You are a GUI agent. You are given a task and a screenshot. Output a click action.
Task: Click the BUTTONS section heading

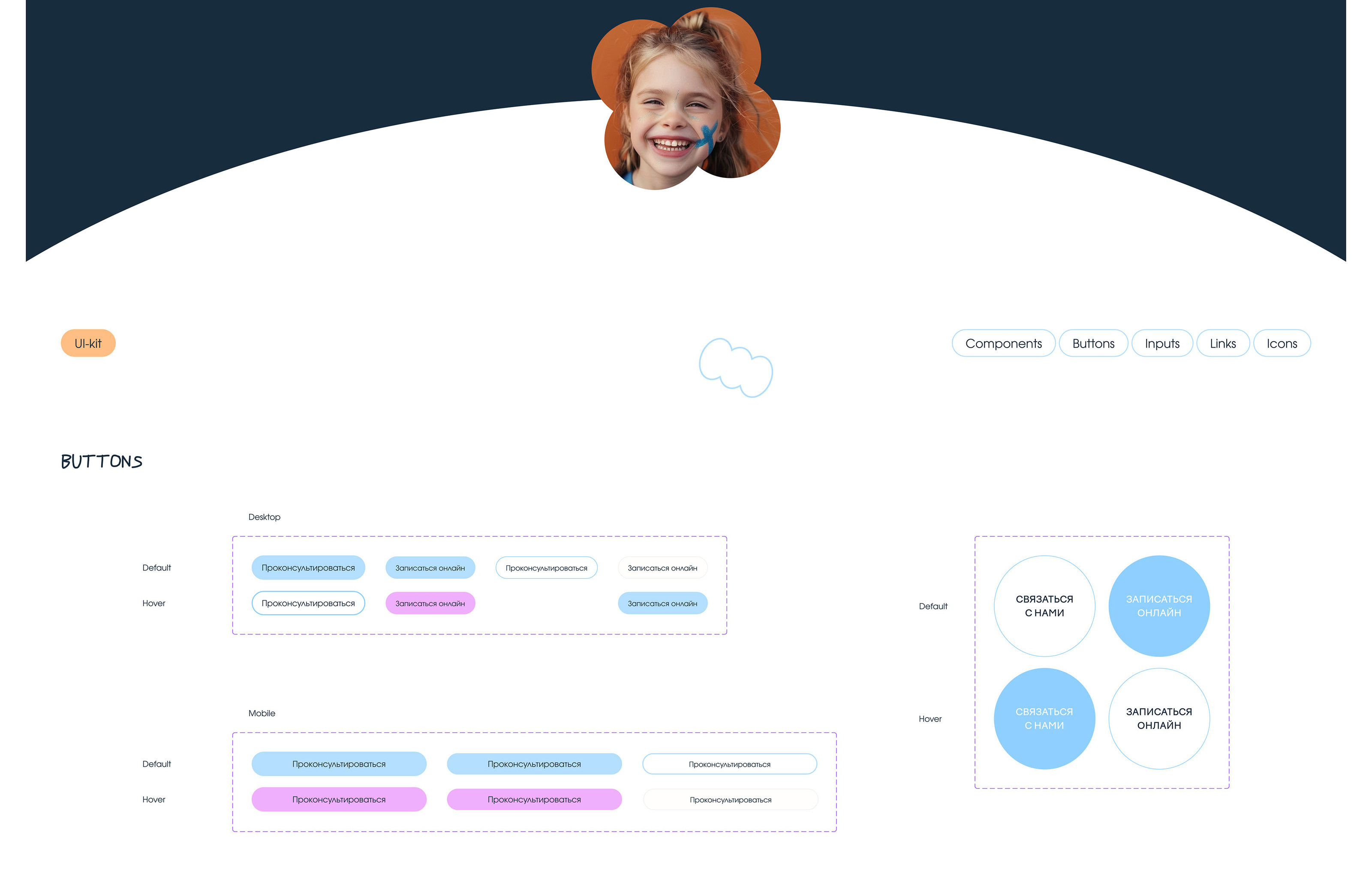[102, 461]
